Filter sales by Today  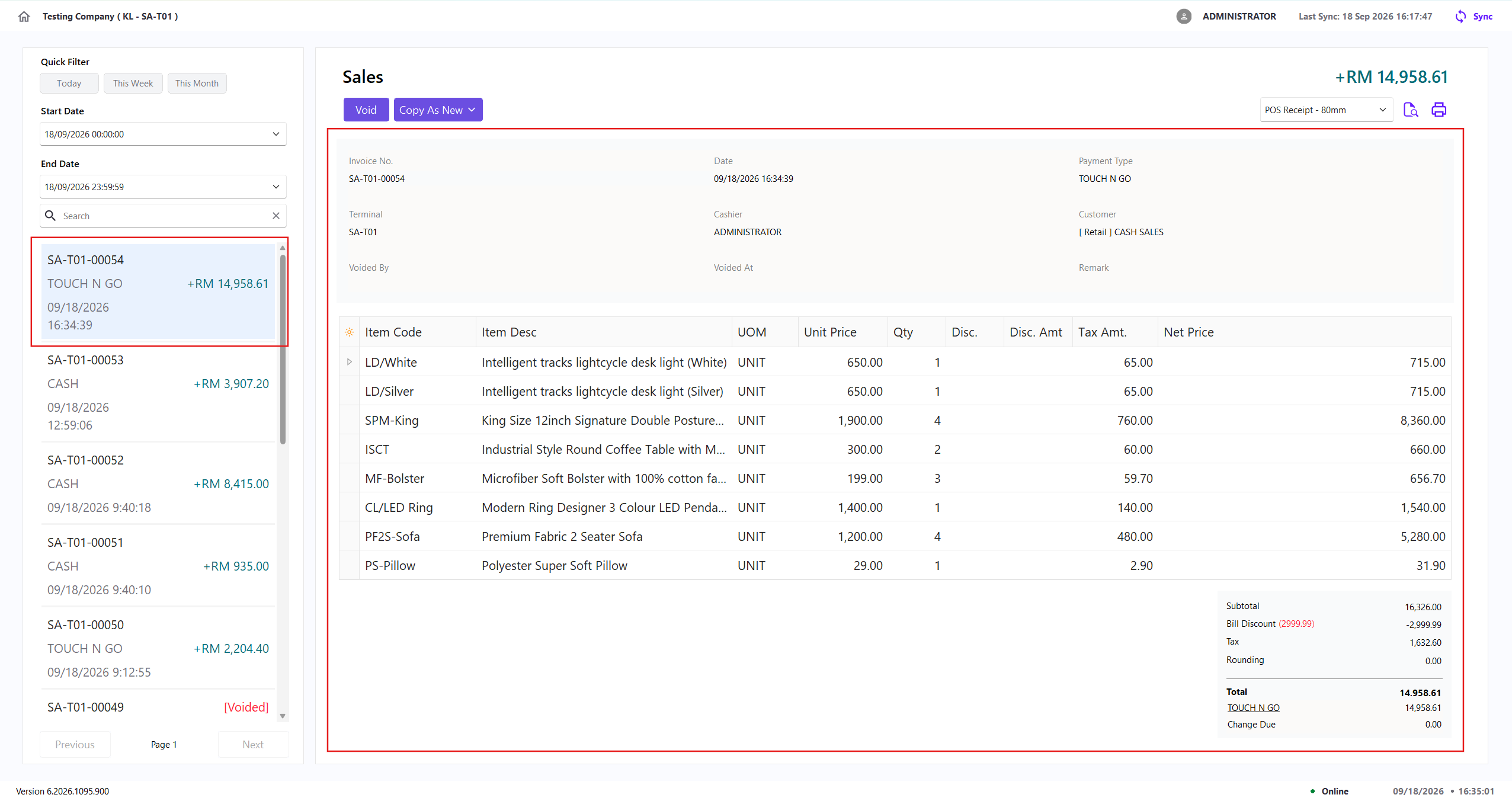click(x=69, y=84)
